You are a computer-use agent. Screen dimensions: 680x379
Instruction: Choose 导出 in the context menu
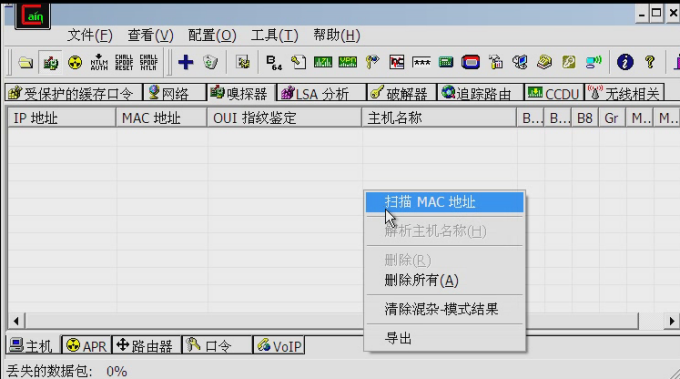tap(445, 338)
